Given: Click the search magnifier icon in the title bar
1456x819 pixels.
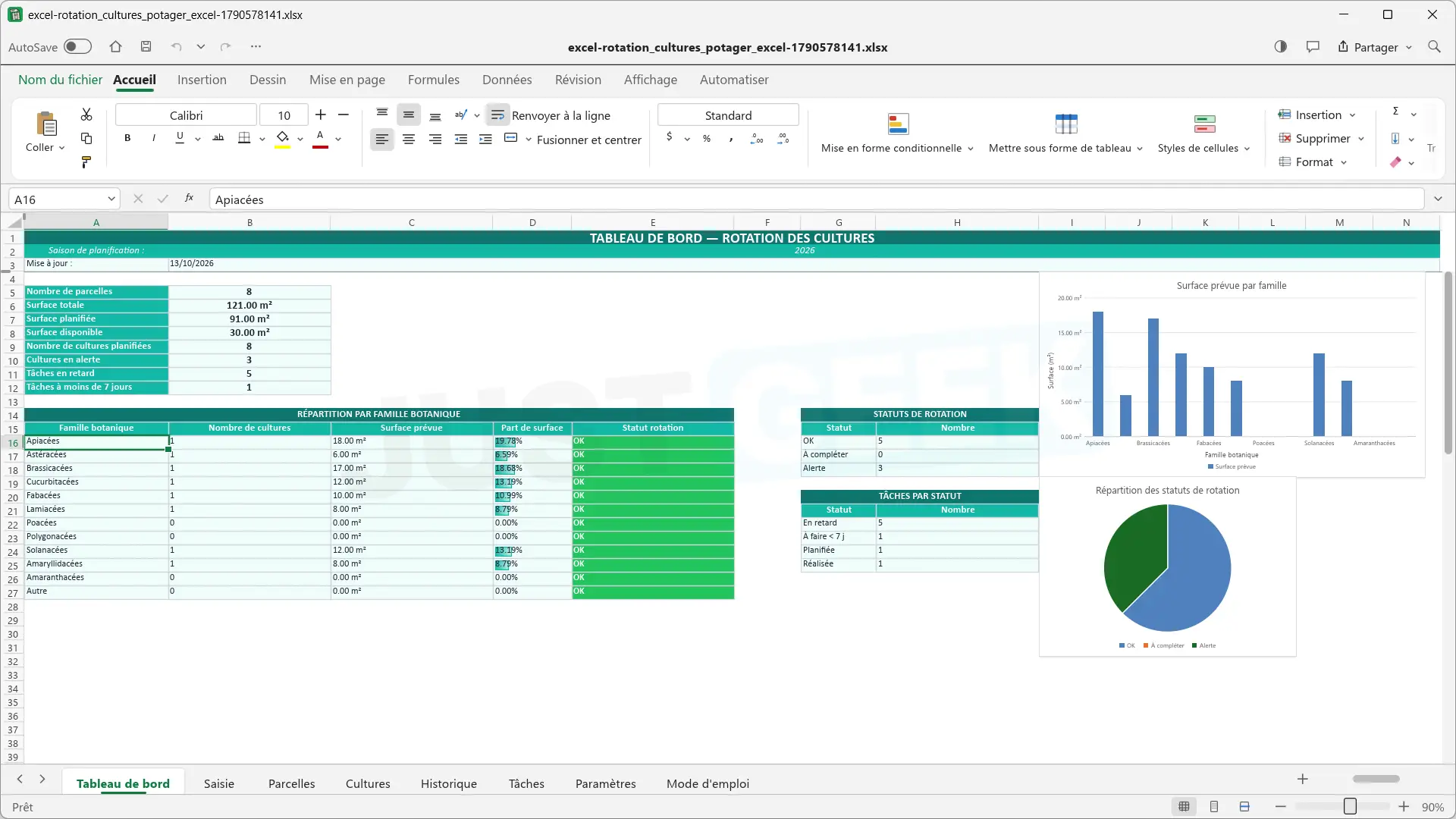Looking at the screenshot, I should pos(1434,47).
